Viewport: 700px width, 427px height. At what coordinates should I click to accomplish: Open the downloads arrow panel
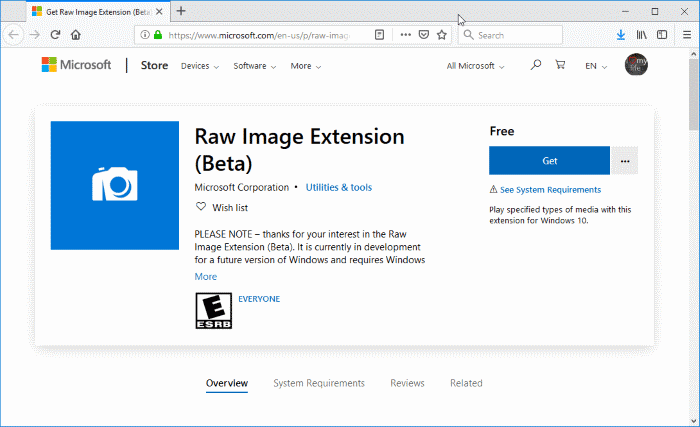point(621,35)
